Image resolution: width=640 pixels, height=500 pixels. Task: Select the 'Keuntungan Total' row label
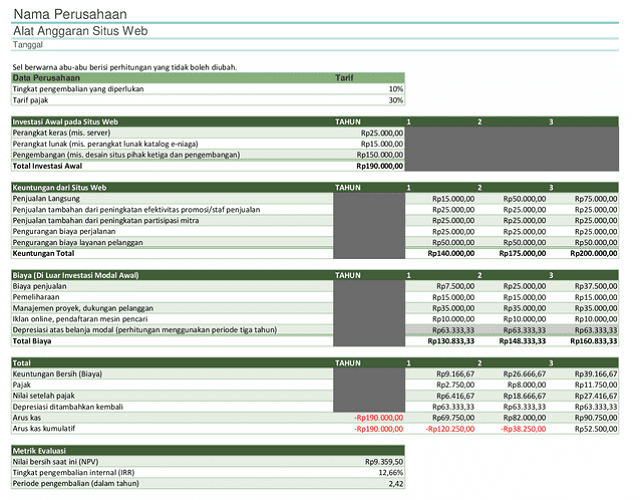click(x=43, y=253)
